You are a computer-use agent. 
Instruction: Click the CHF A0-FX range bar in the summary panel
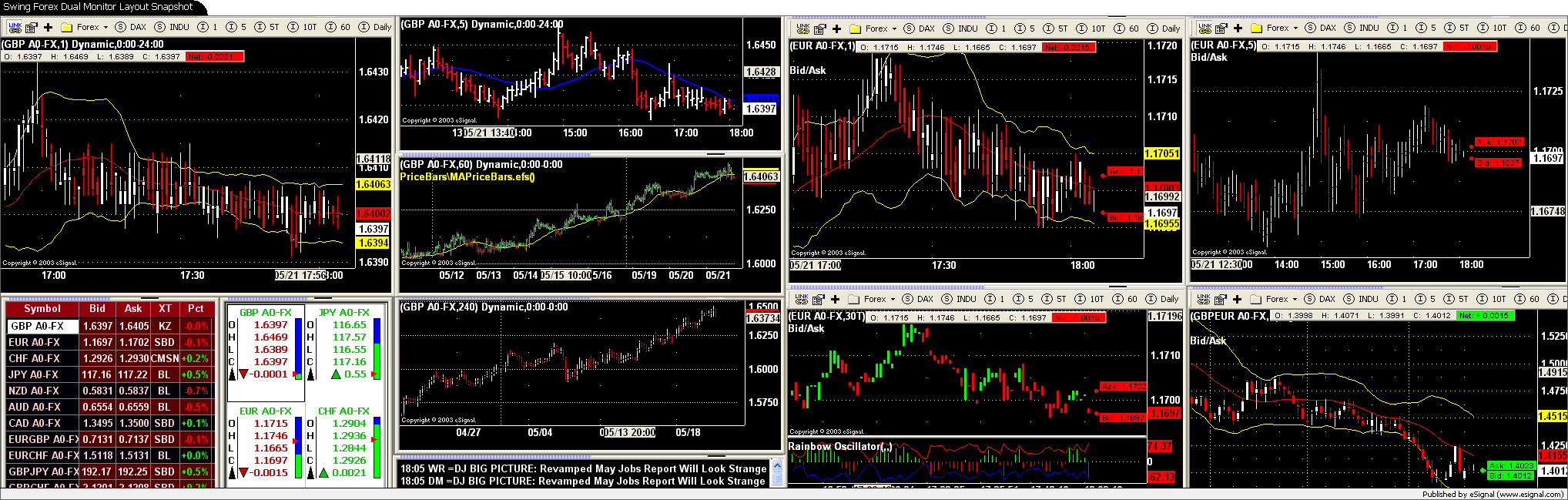[377, 448]
